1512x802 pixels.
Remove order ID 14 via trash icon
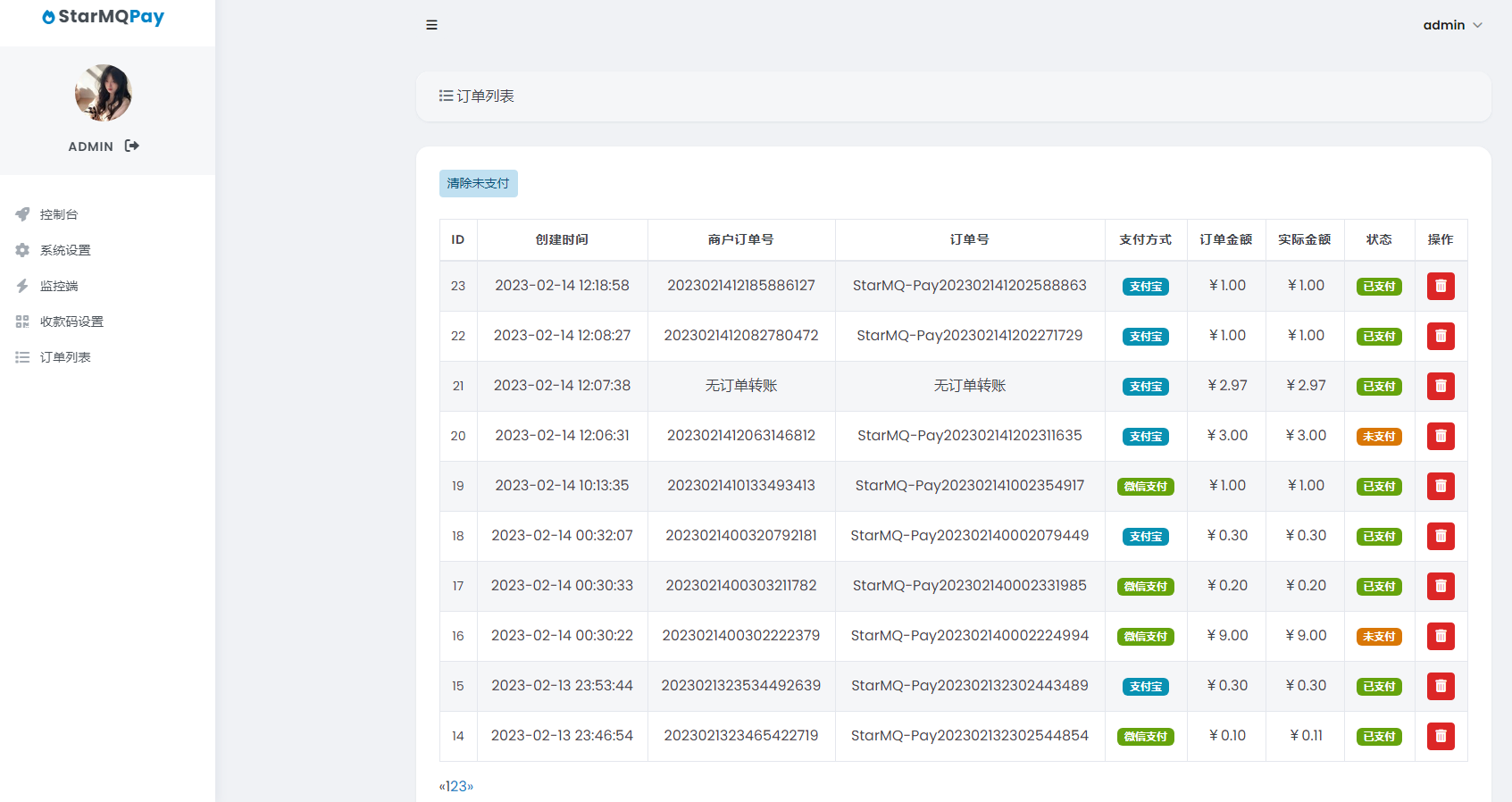[1440, 736]
